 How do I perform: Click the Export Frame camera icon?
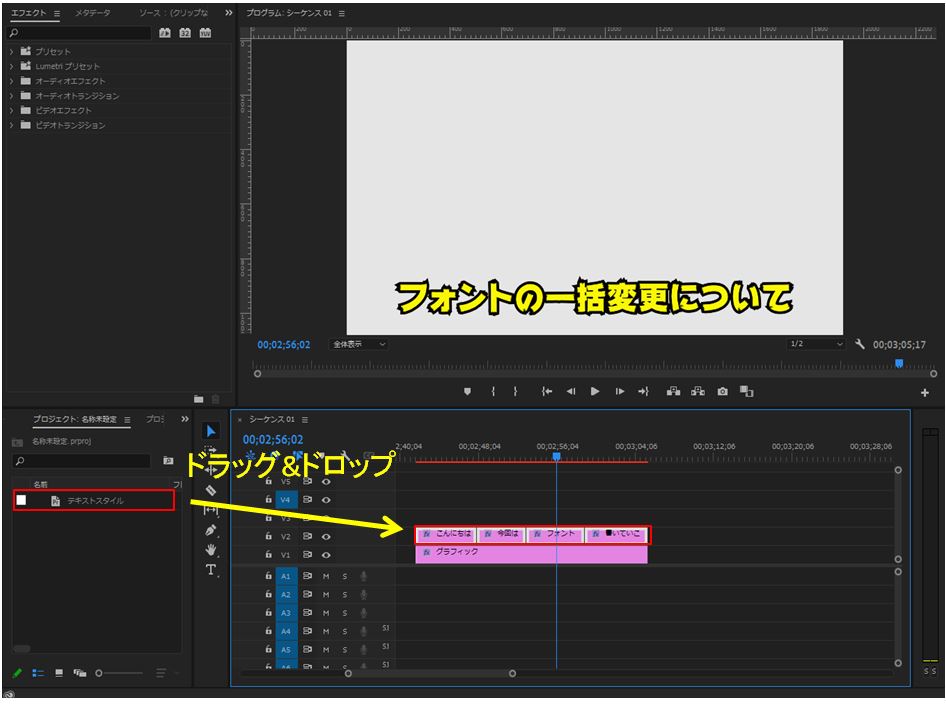[722, 392]
